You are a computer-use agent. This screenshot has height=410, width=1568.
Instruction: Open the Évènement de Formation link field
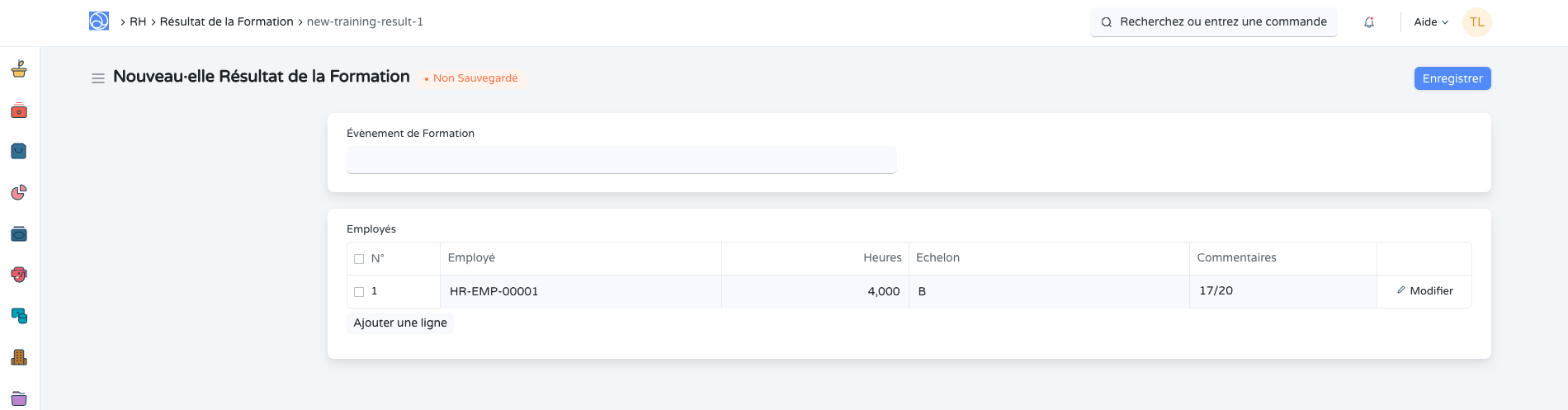[621, 160]
